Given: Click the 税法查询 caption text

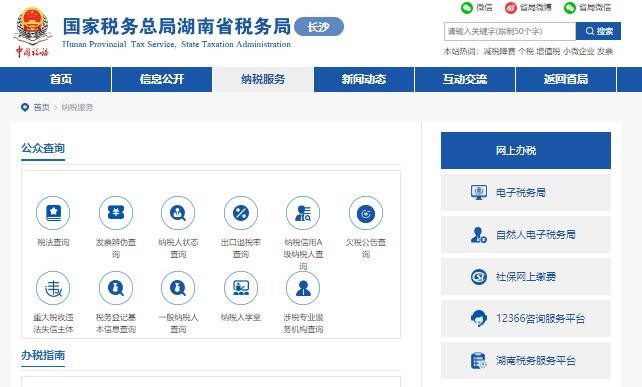Looking at the screenshot, I should click(53, 242).
